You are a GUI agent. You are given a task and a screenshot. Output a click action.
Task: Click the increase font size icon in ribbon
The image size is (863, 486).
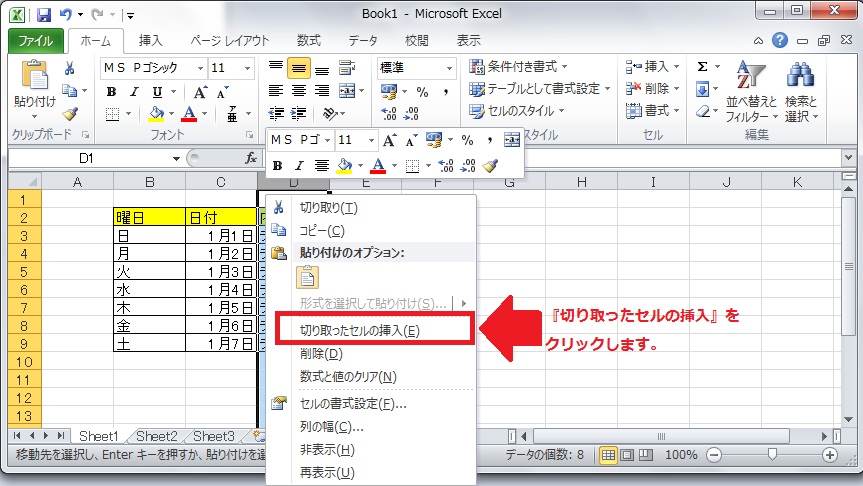(200, 92)
